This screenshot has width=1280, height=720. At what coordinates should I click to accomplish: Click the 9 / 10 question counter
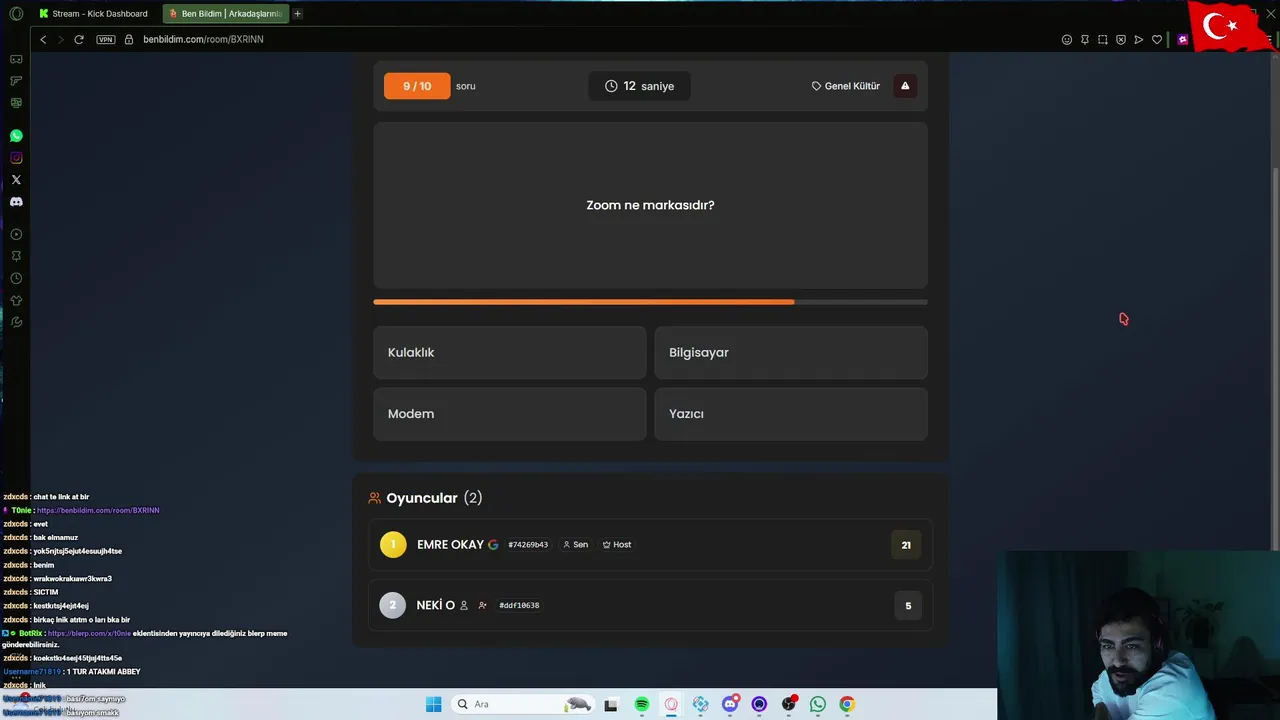pyautogui.click(x=417, y=86)
